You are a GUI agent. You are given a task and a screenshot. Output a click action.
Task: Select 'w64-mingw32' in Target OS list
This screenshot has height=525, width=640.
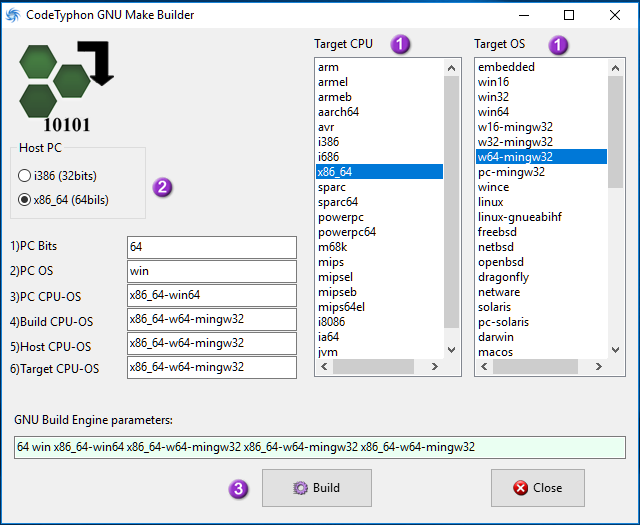[x=542, y=157]
